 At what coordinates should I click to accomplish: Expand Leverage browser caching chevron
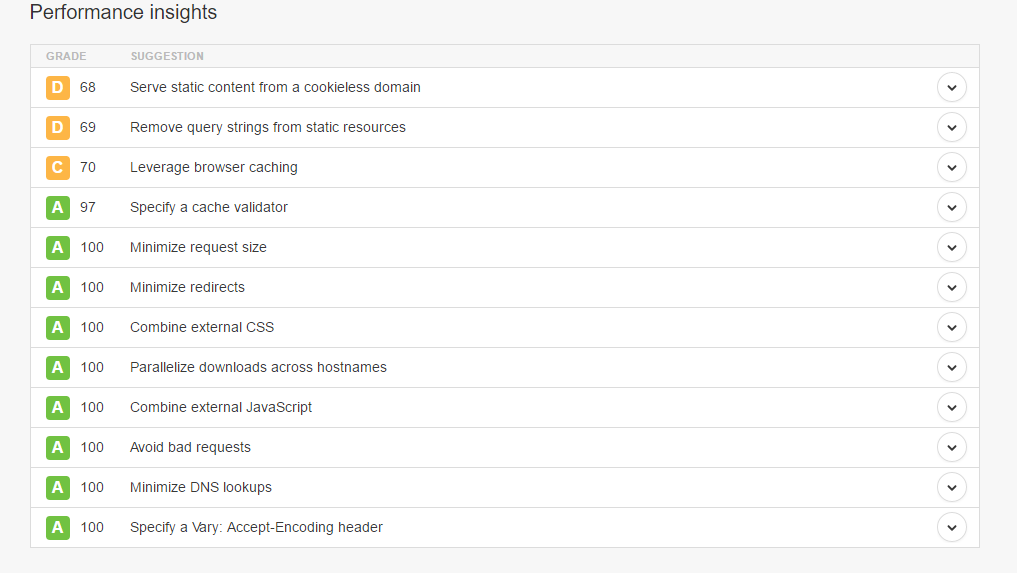(951, 167)
